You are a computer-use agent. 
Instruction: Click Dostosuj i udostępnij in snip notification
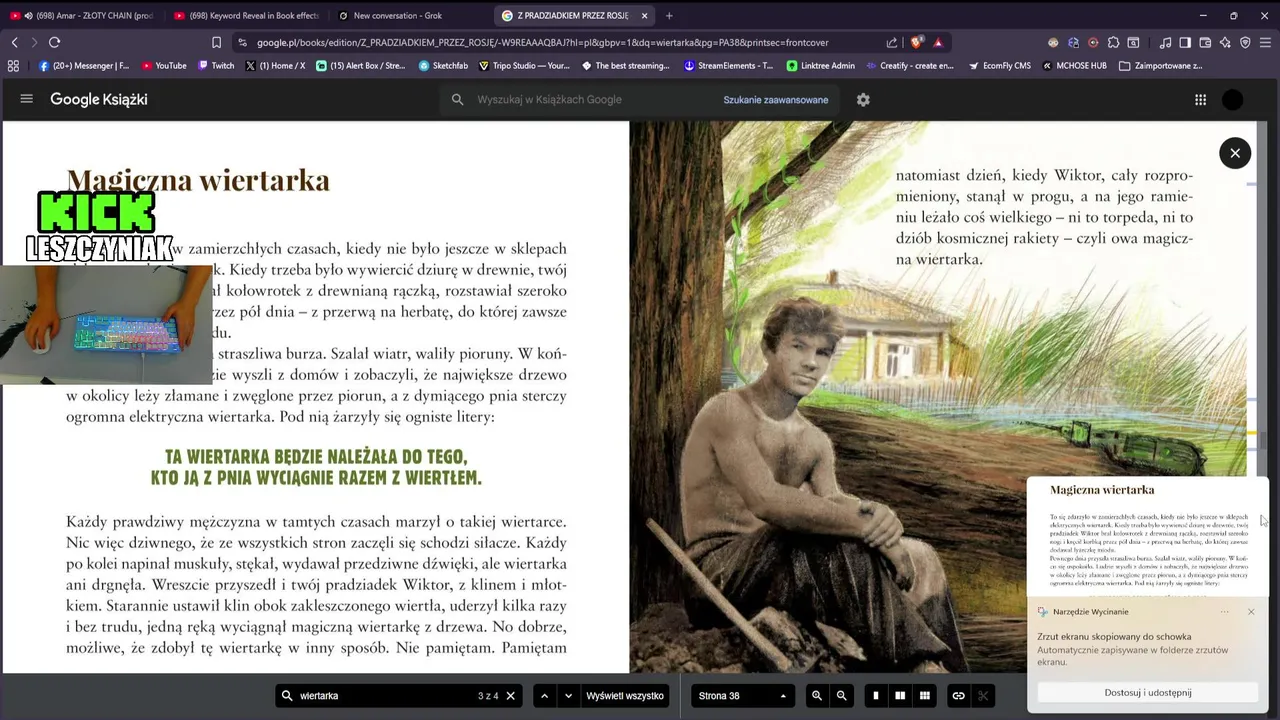coord(1147,692)
